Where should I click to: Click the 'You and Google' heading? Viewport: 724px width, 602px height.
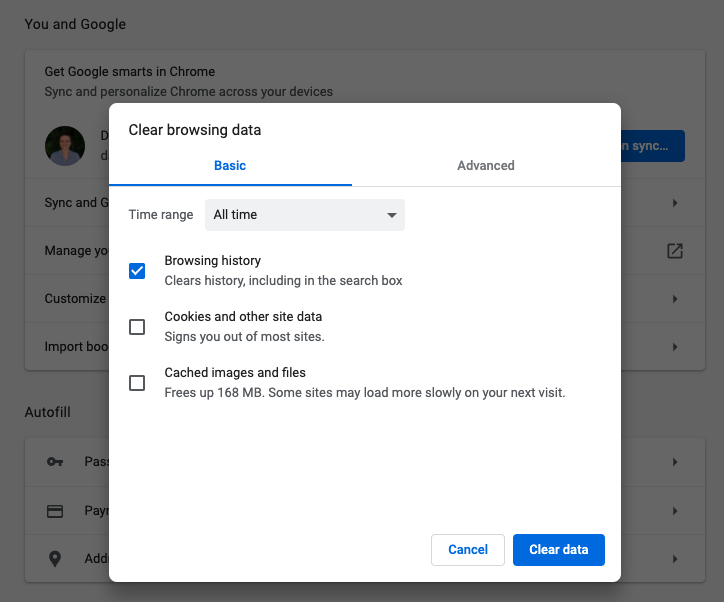(75, 24)
